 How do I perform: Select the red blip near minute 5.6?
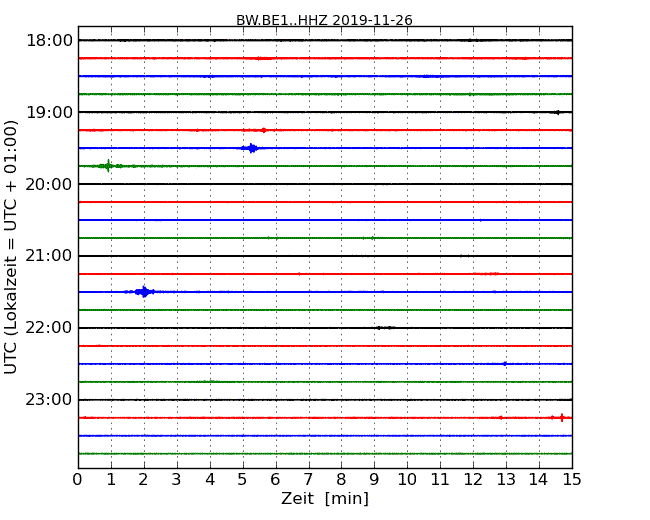point(264,130)
